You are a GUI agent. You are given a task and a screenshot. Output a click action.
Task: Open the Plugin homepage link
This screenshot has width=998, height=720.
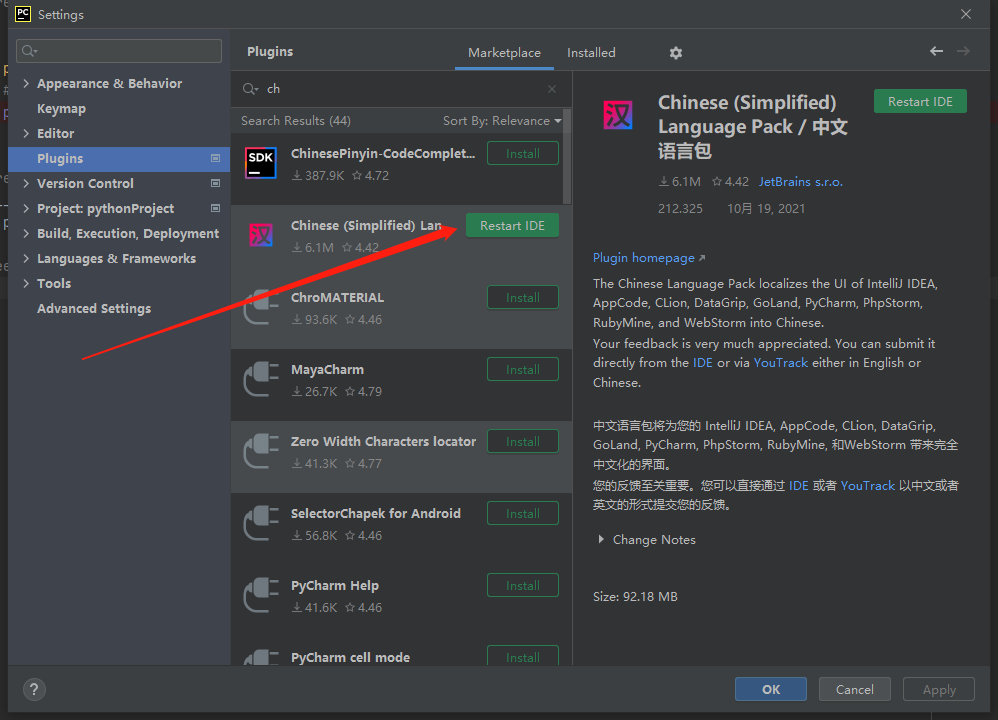click(649, 258)
